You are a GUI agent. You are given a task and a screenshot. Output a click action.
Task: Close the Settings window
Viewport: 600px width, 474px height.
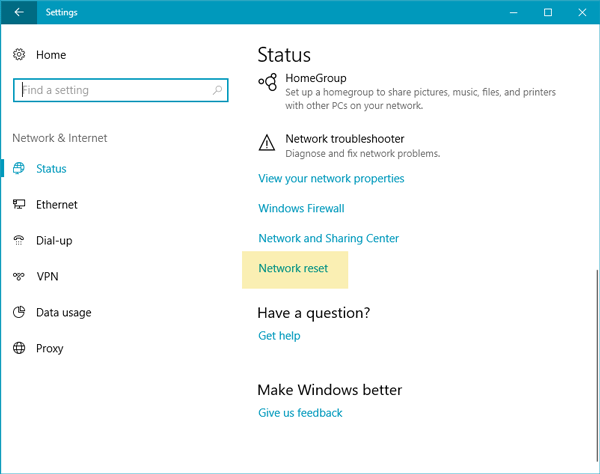point(582,12)
